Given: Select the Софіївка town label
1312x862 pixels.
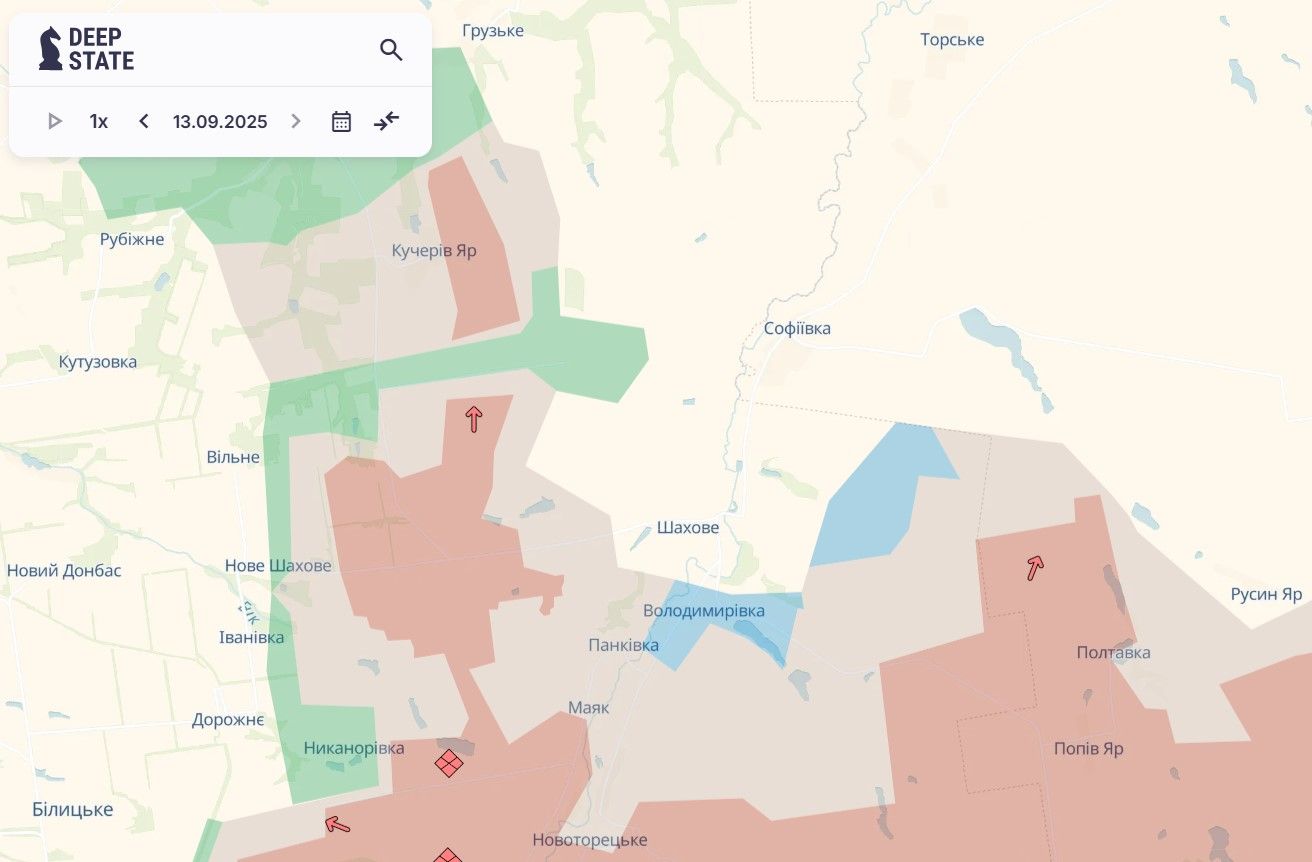Looking at the screenshot, I should (x=797, y=328).
